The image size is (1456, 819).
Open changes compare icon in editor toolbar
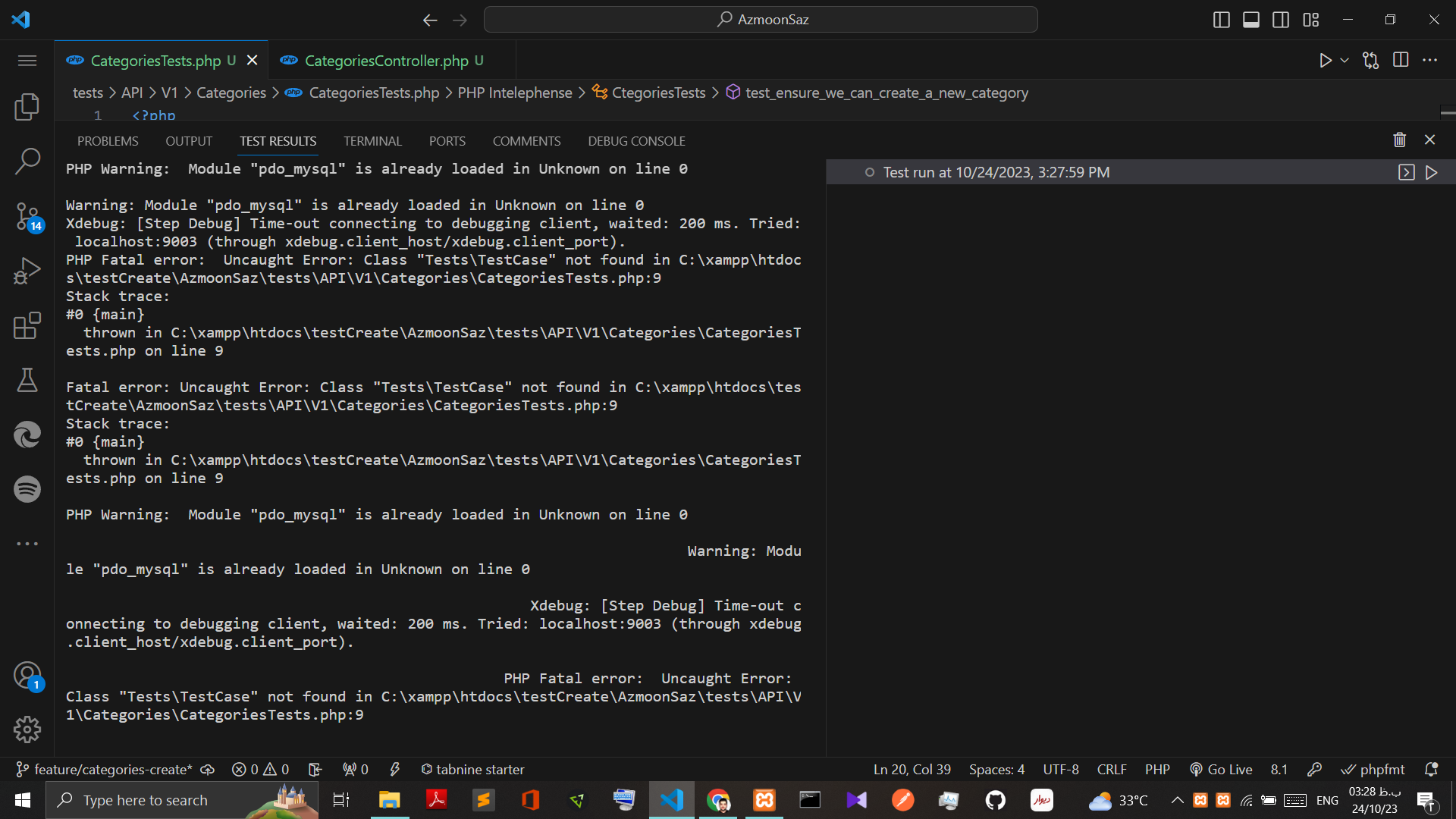coord(1370,61)
